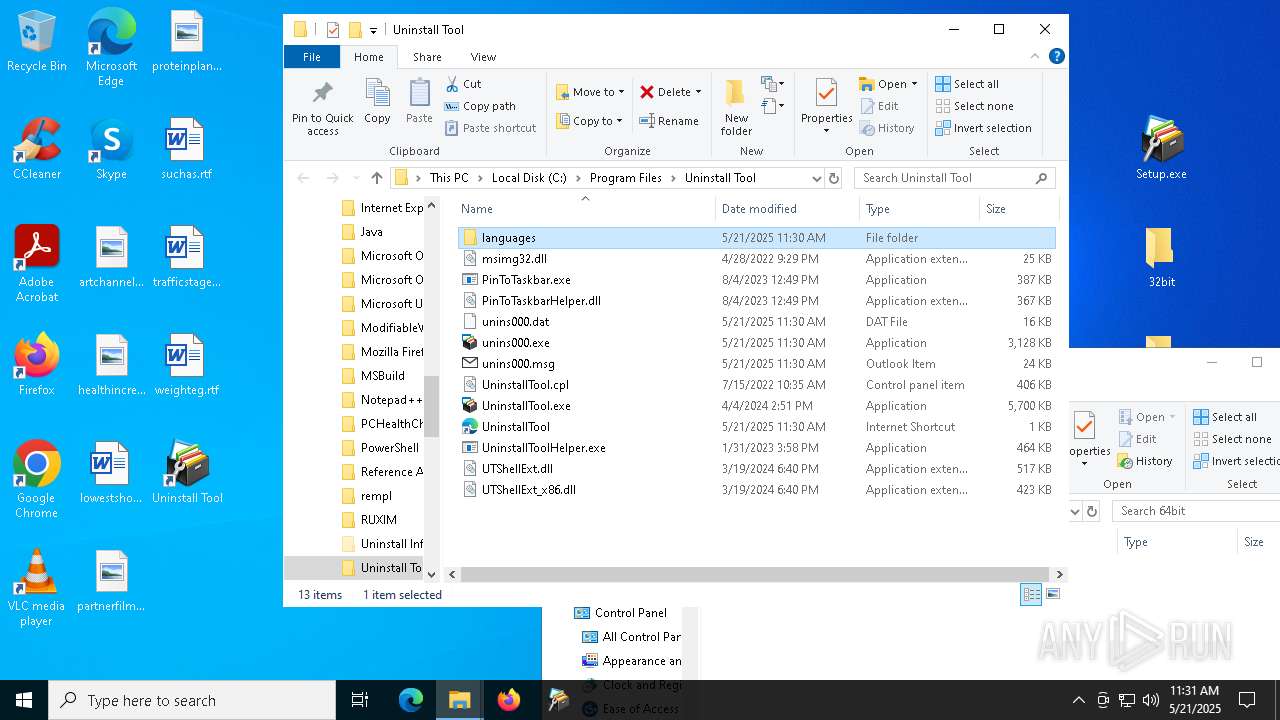Open the File ribbon tab

click(x=312, y=57)
